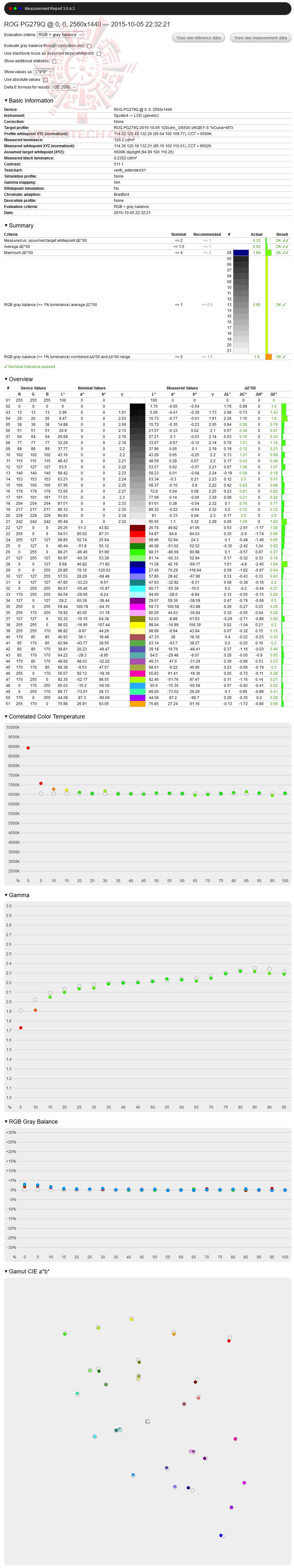Select Measured luminance value 120.2 cd/m²
294x1568 pixels.
(x=125, y=140)
